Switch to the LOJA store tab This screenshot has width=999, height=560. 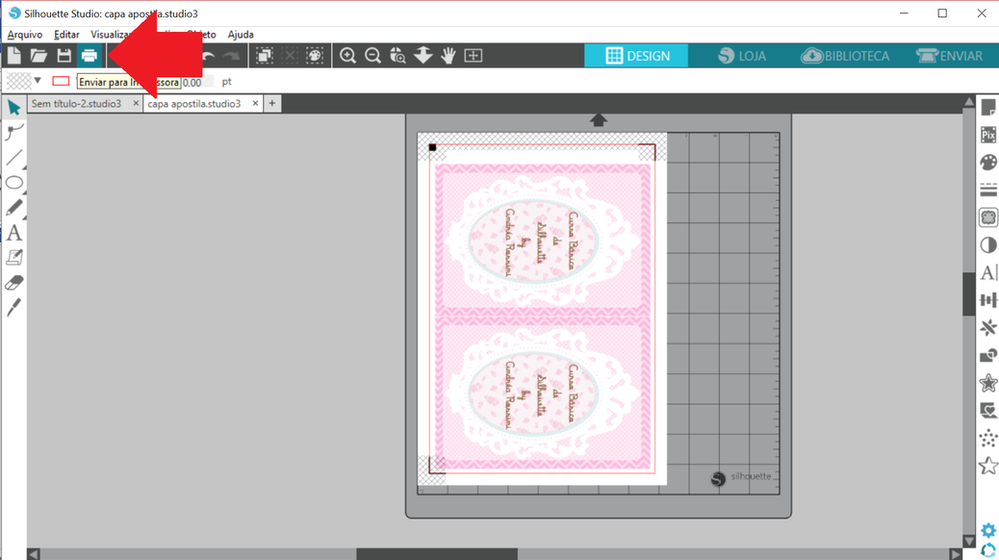(x=742, y=56)
